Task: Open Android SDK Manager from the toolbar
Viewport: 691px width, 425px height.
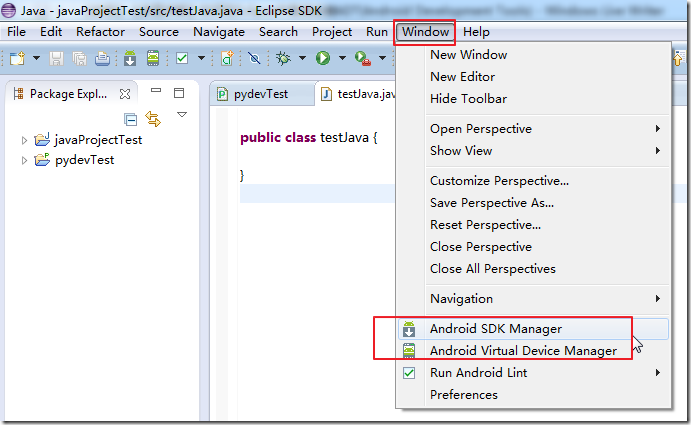Action: tap(130, 58)
